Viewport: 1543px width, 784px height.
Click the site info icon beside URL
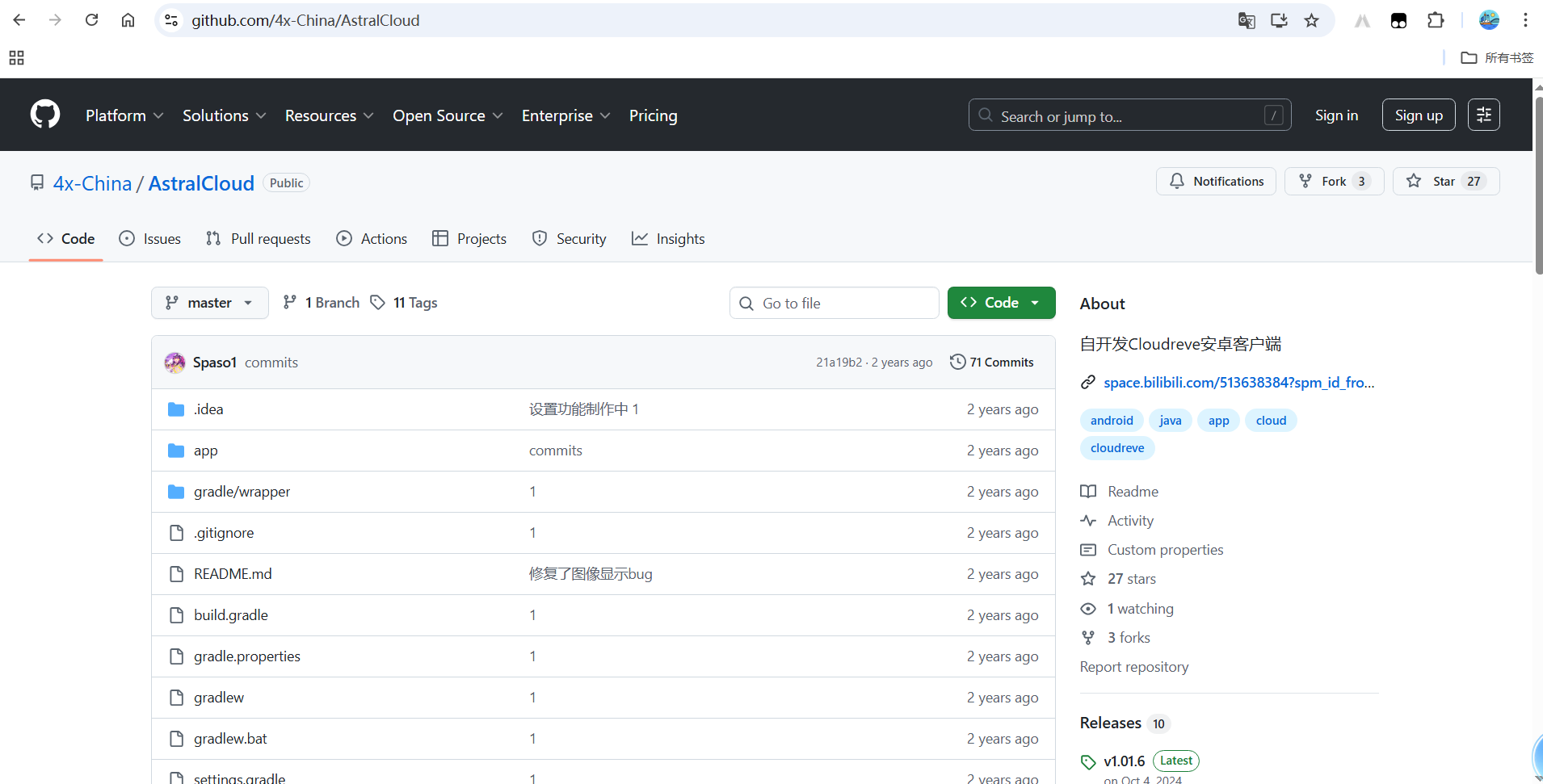[171, 20]
